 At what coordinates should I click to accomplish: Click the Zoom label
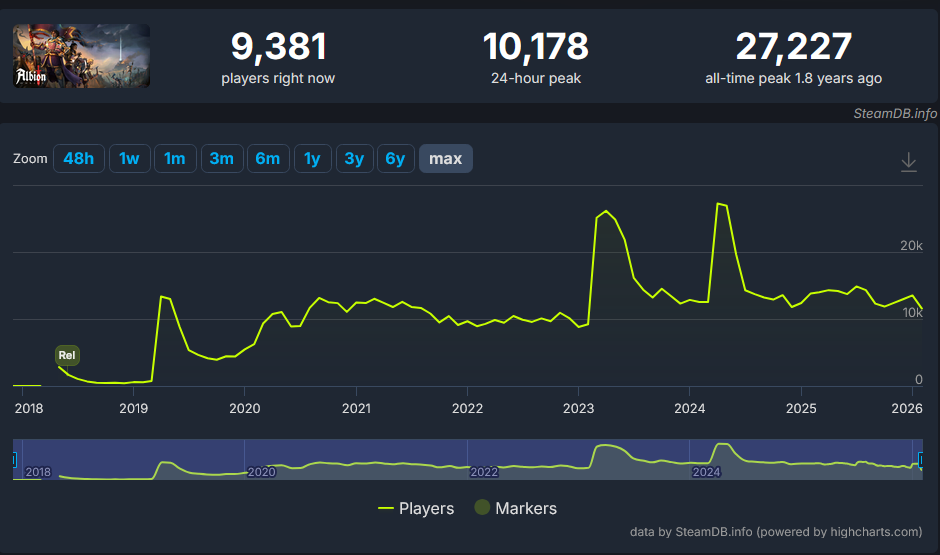(30, 159)
